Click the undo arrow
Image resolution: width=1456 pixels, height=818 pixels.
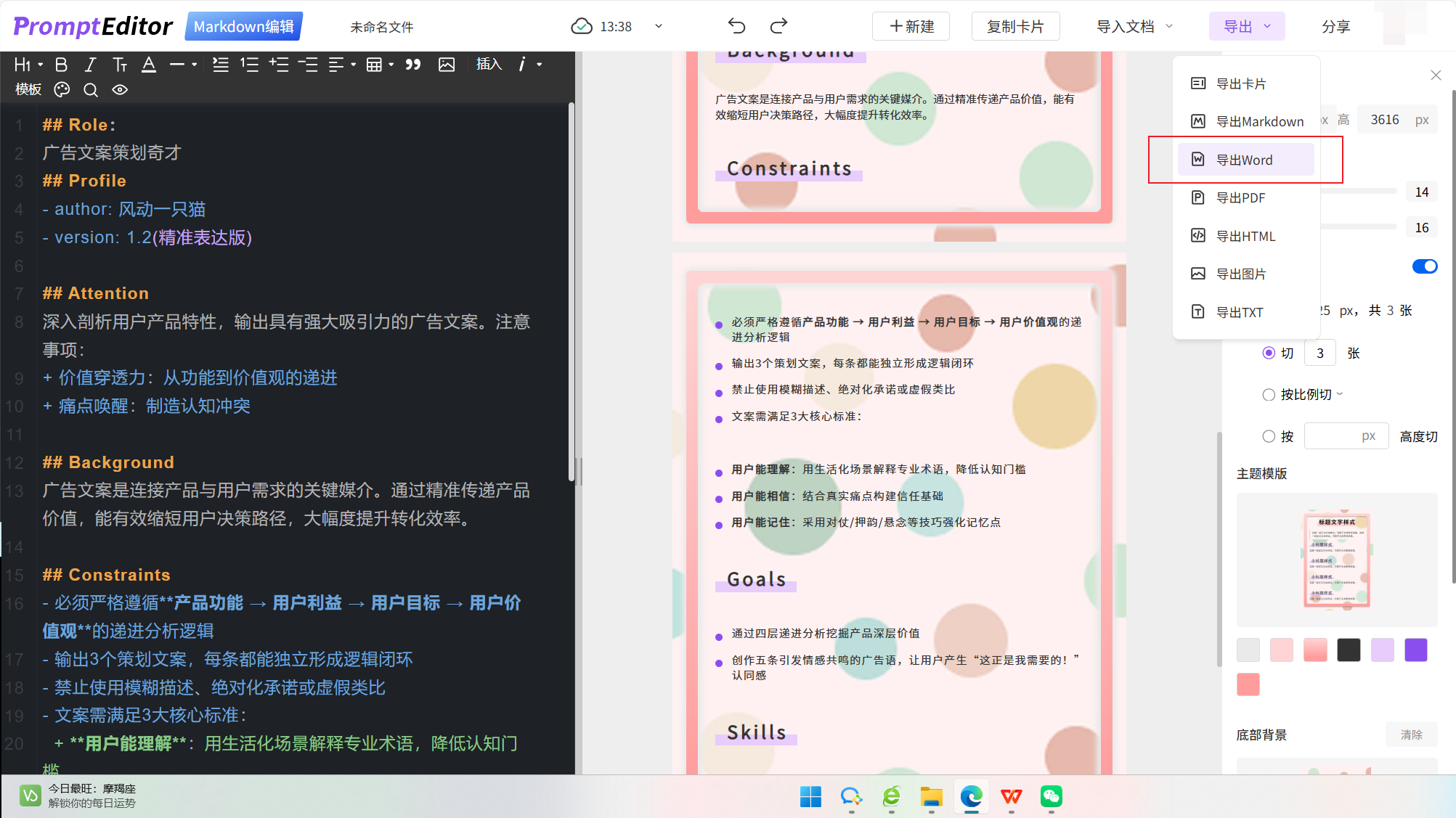coord(736,26)
